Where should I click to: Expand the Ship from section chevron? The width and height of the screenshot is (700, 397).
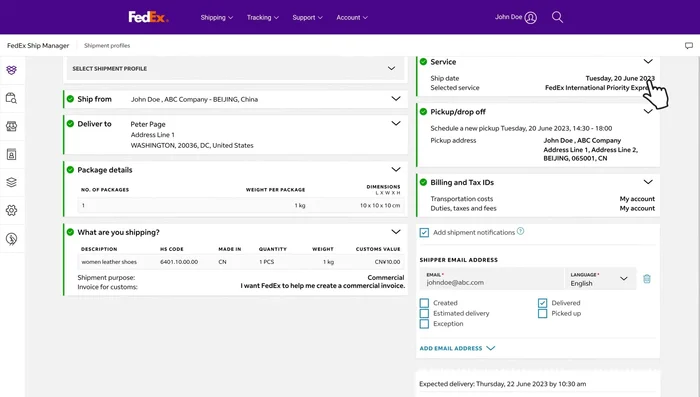coord(396,99)
